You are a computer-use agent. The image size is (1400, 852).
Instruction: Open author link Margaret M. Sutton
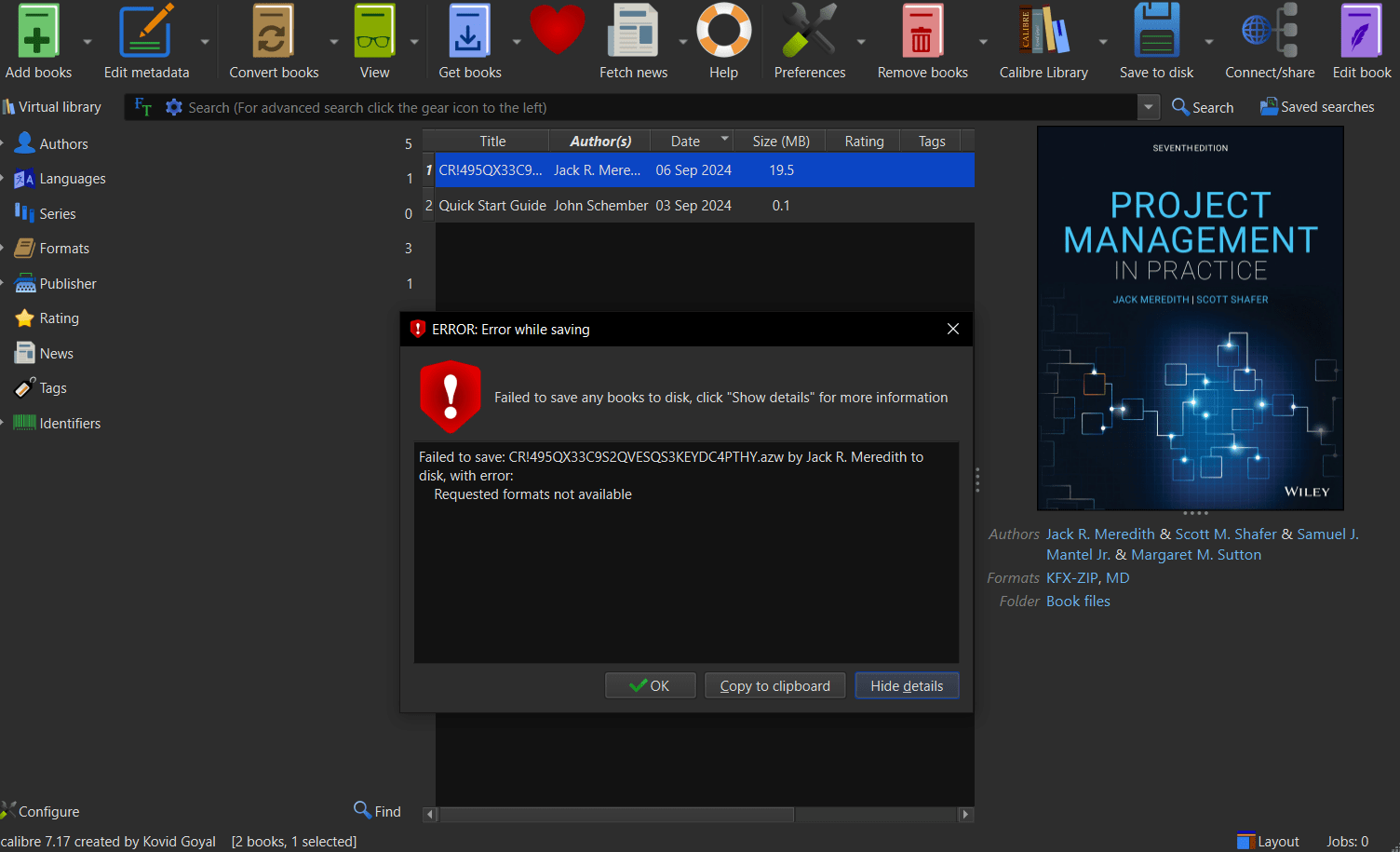pos(1196,554)
